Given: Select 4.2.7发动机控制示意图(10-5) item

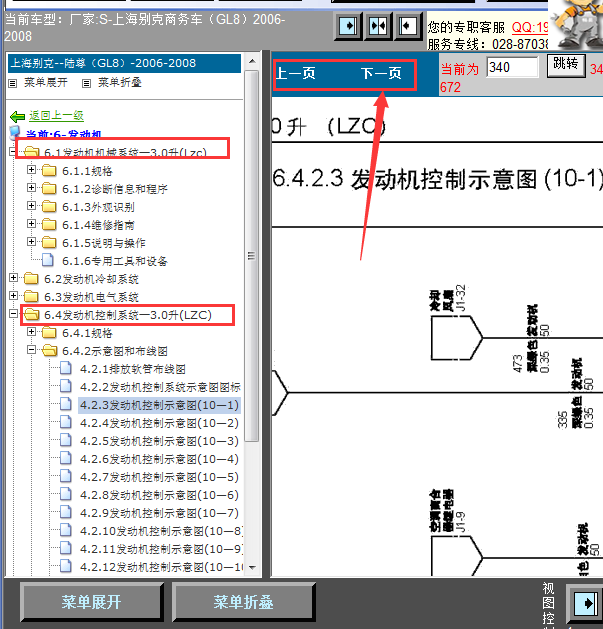Looking at the screenshot, I should pyautogui.click(x=159, y=477).
